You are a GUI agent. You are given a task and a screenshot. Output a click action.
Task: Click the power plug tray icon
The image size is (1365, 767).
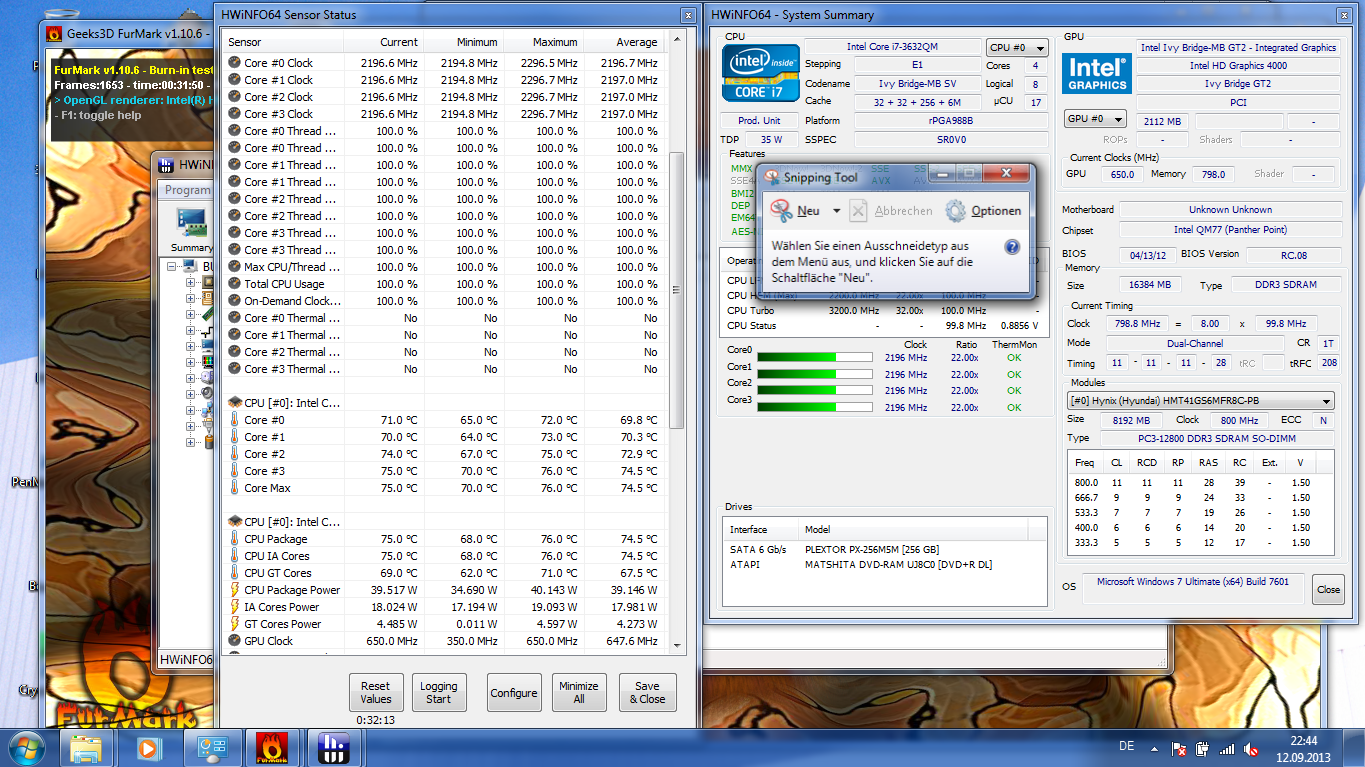[1203, 747]
